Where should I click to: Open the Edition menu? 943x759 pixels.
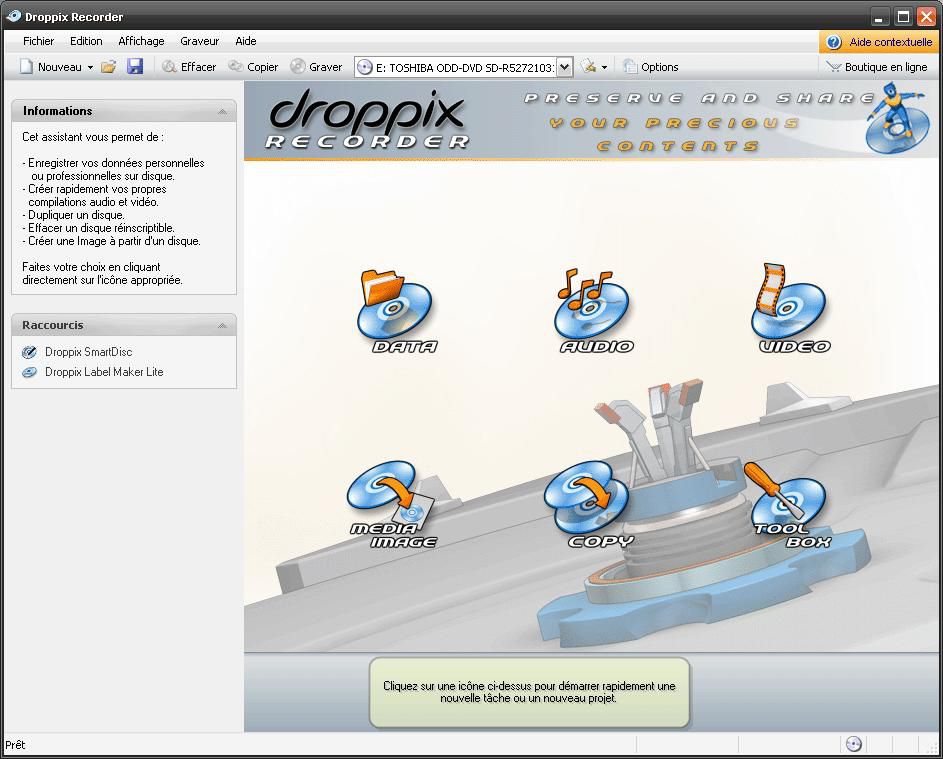86,41
